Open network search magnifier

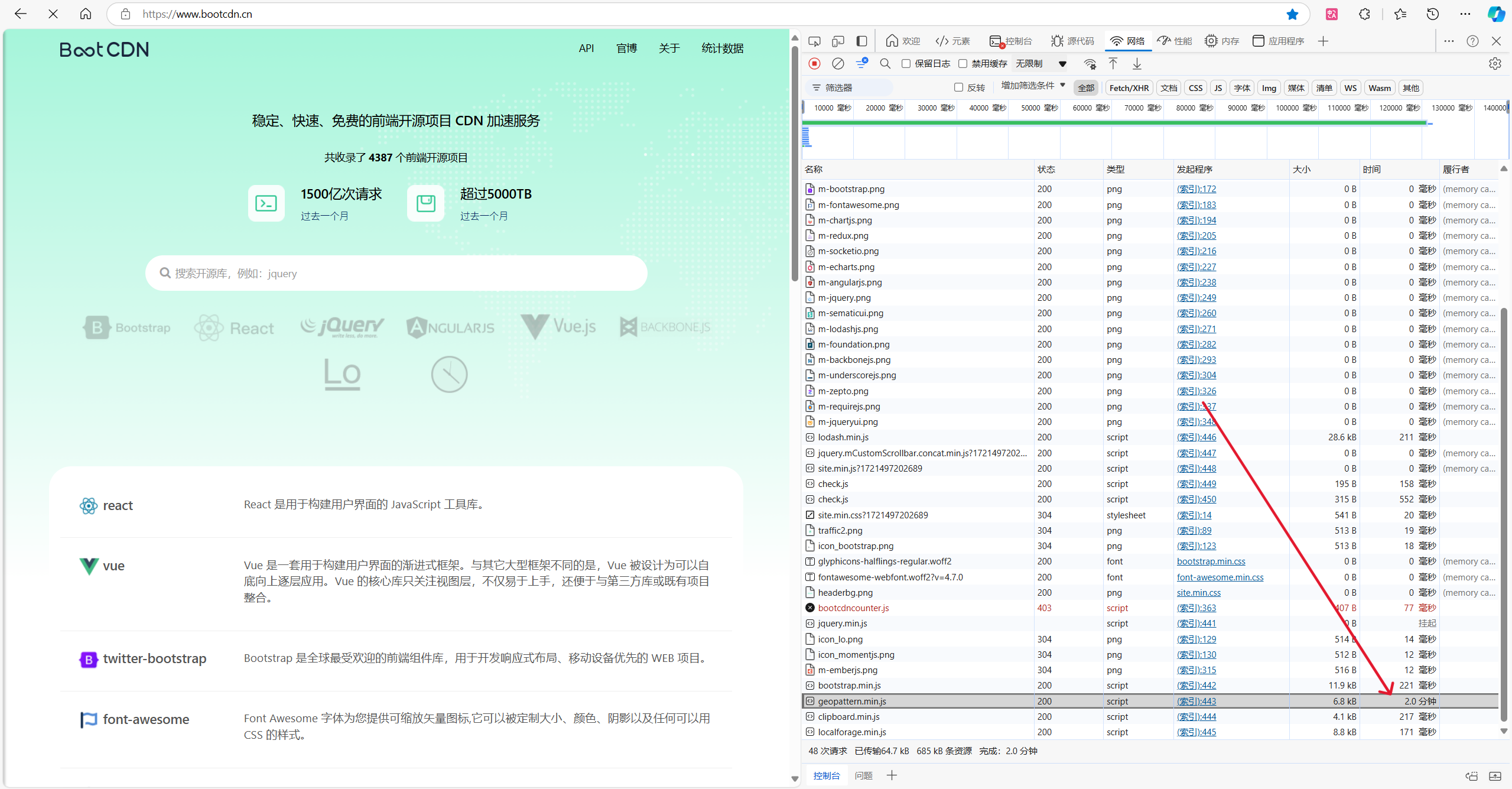885,63
